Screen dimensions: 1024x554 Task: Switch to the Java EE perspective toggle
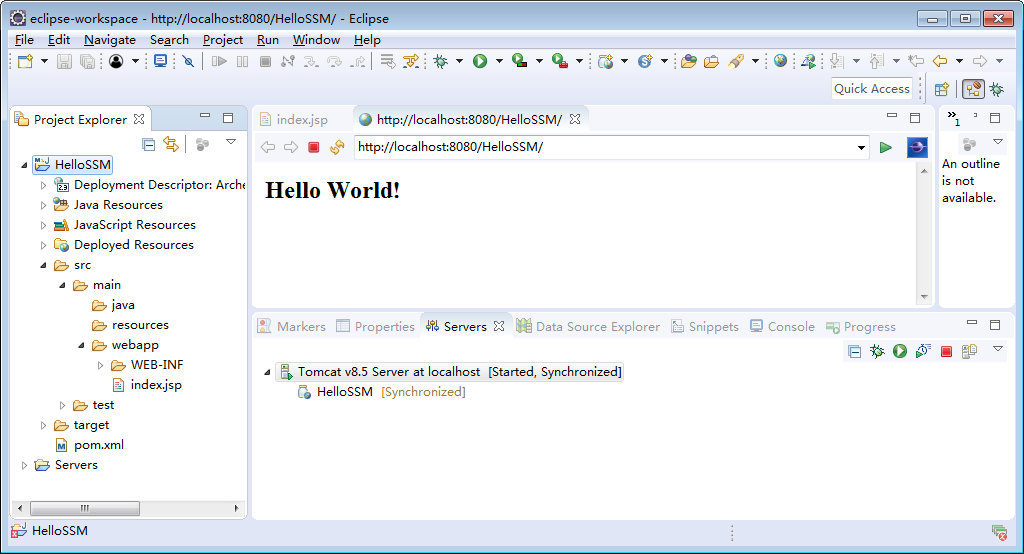pos(972,89)
